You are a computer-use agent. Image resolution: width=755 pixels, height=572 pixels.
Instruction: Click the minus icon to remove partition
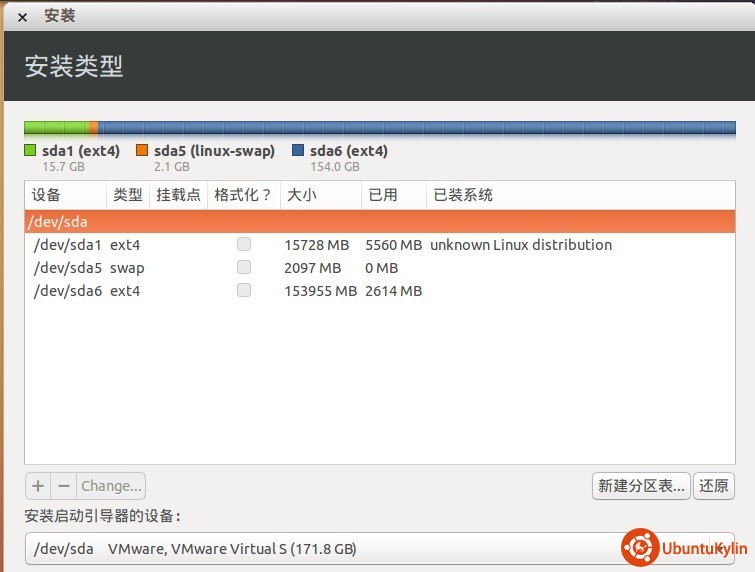64,486
